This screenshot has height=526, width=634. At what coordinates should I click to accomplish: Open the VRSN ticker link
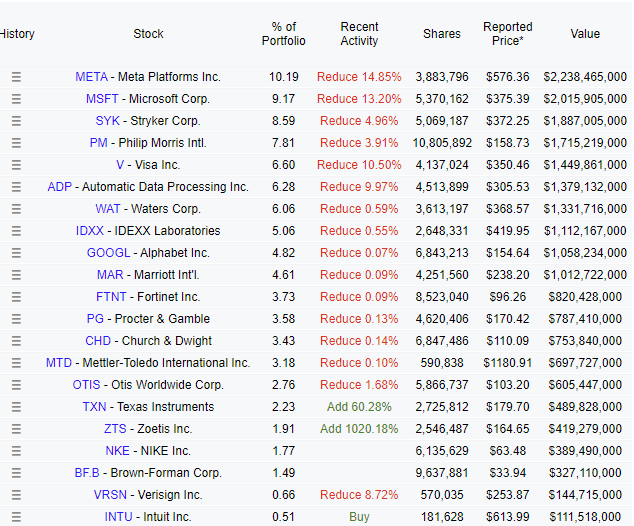tap(110, 495)
